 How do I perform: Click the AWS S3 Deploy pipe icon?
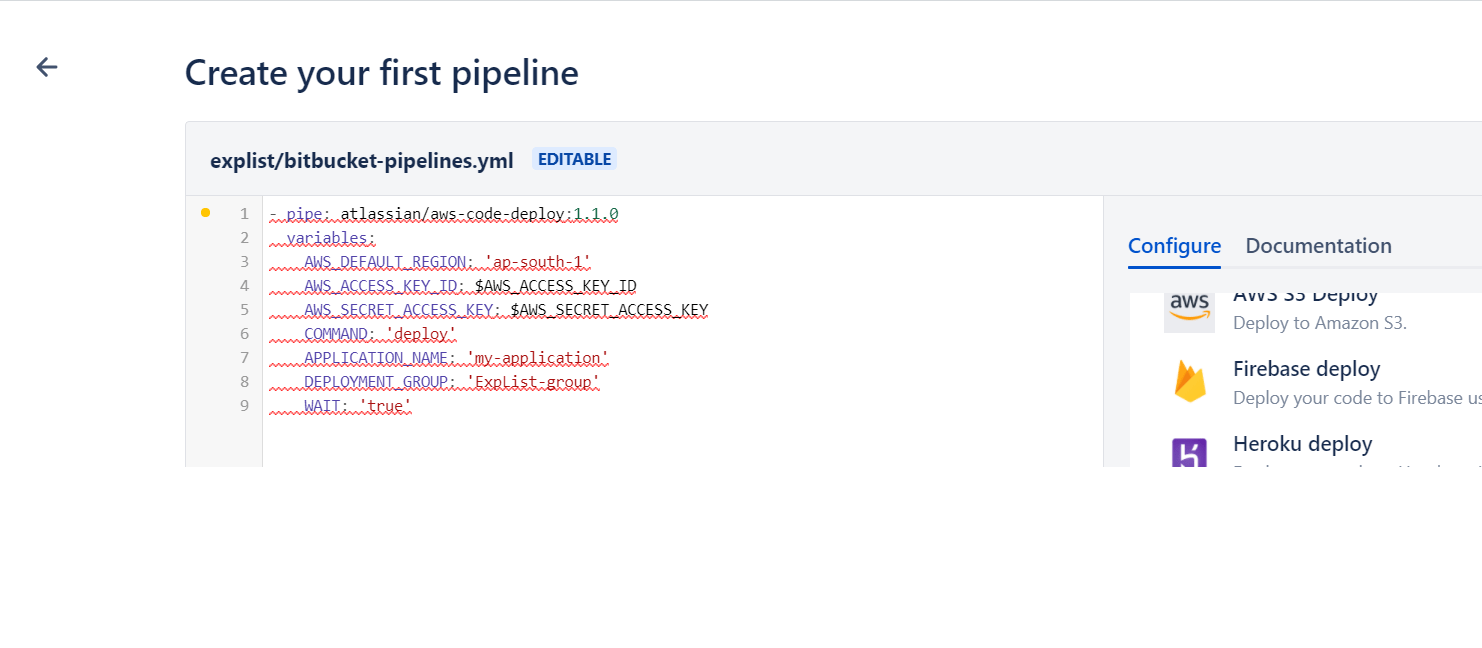point(1189,310)
